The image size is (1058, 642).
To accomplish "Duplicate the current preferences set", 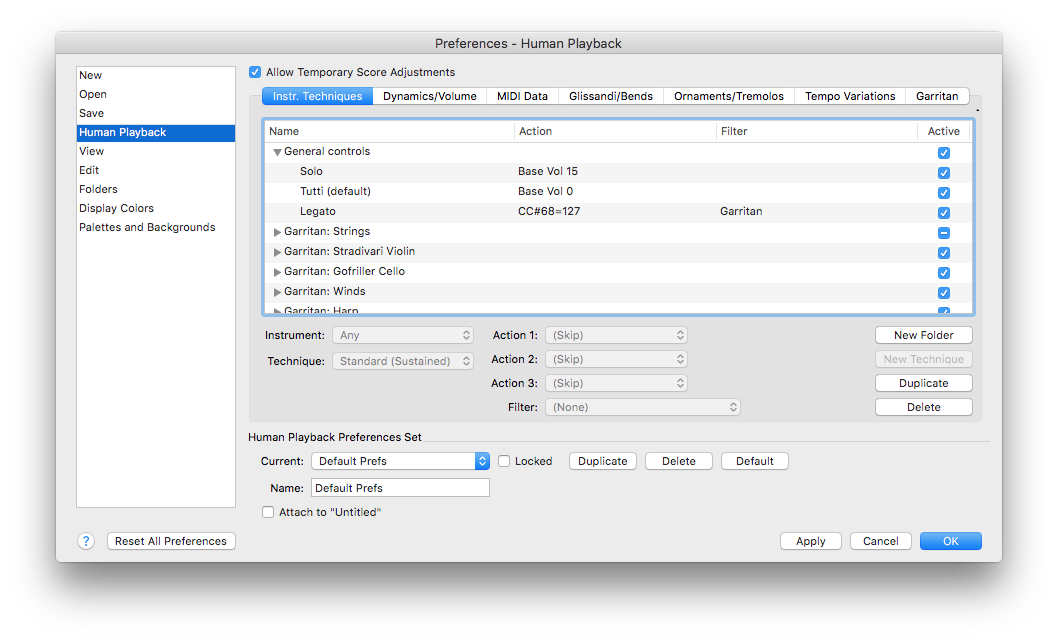I will [x=603, y=461].
